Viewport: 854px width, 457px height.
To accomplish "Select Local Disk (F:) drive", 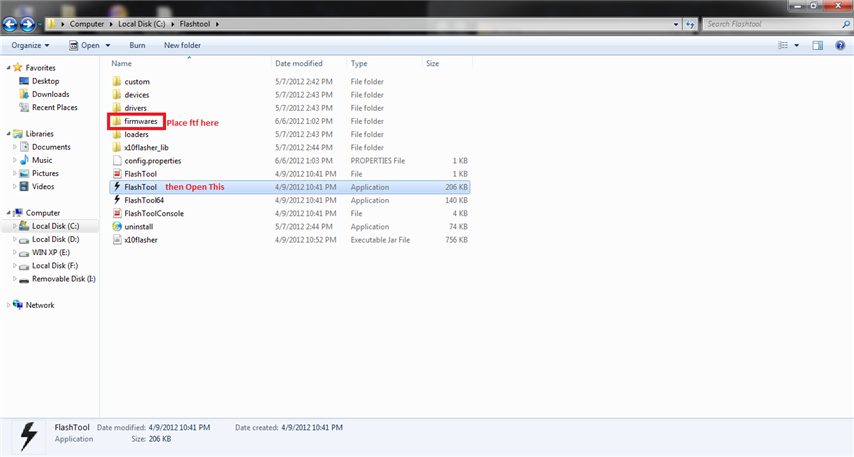I will click(55, 265).
